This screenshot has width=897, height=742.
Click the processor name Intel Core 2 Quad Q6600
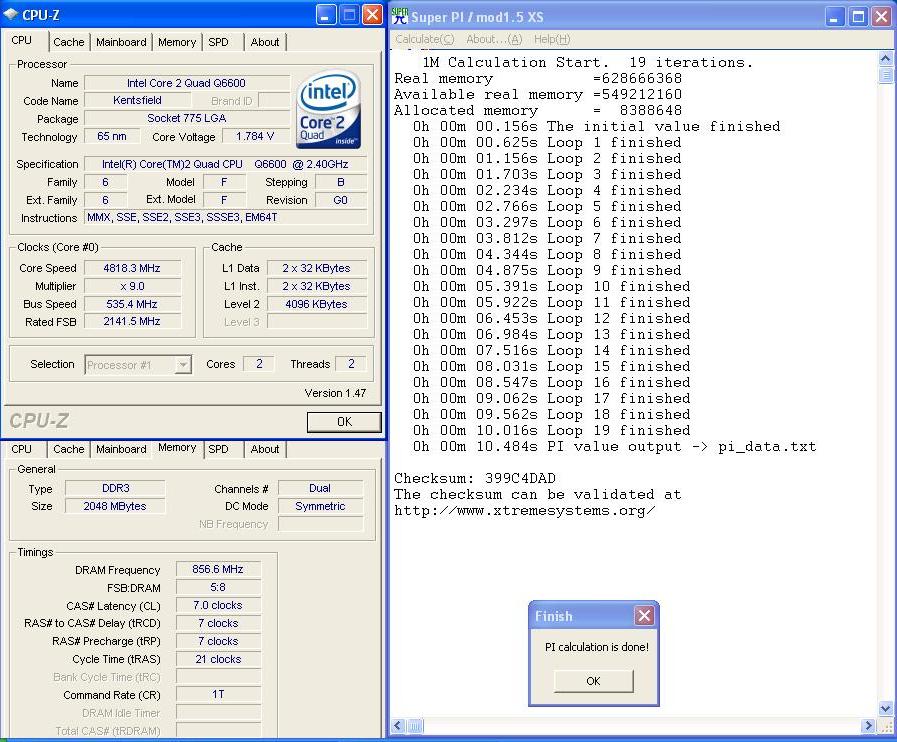(186, 83)
